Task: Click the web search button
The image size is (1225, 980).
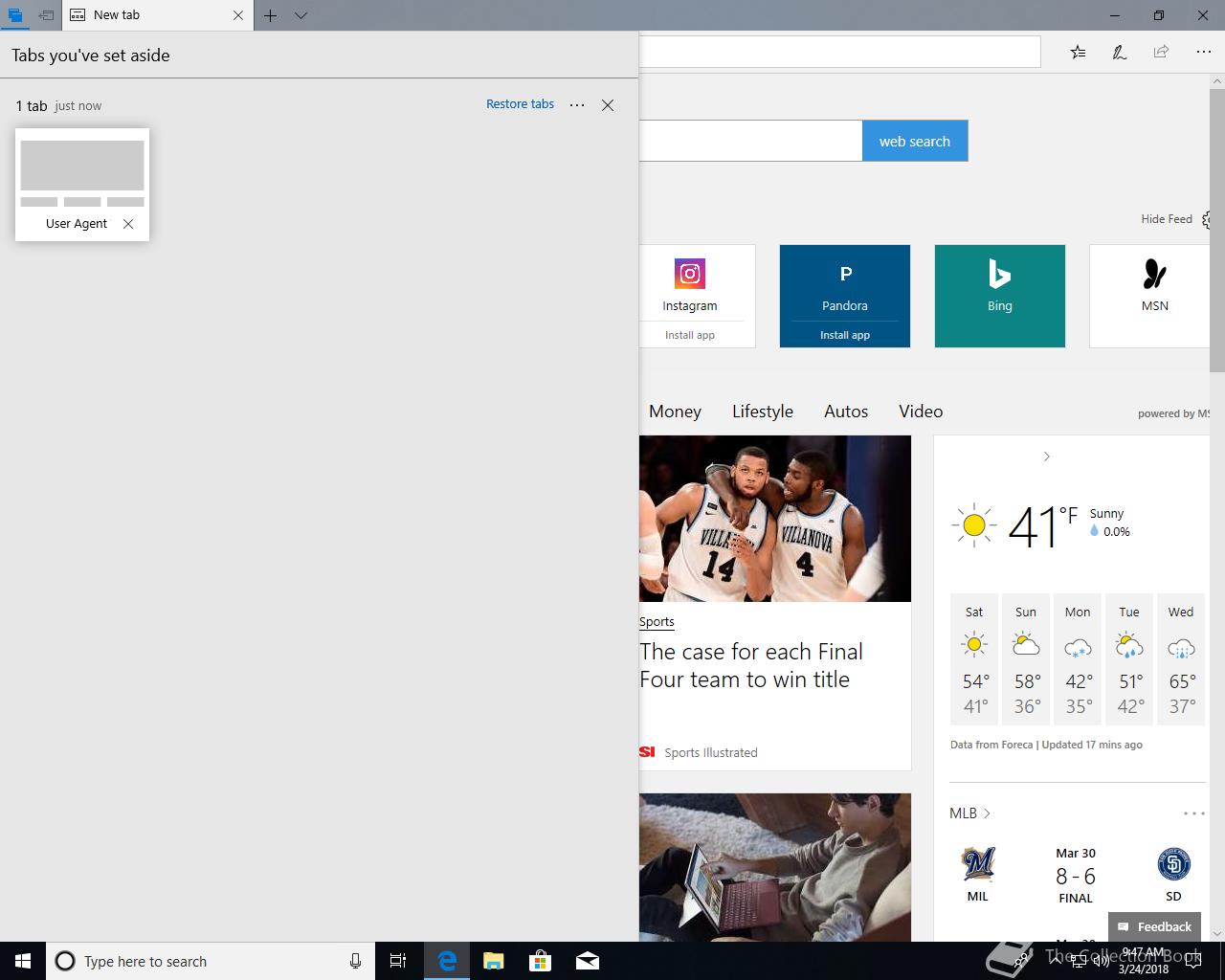Action: point(915,141)
